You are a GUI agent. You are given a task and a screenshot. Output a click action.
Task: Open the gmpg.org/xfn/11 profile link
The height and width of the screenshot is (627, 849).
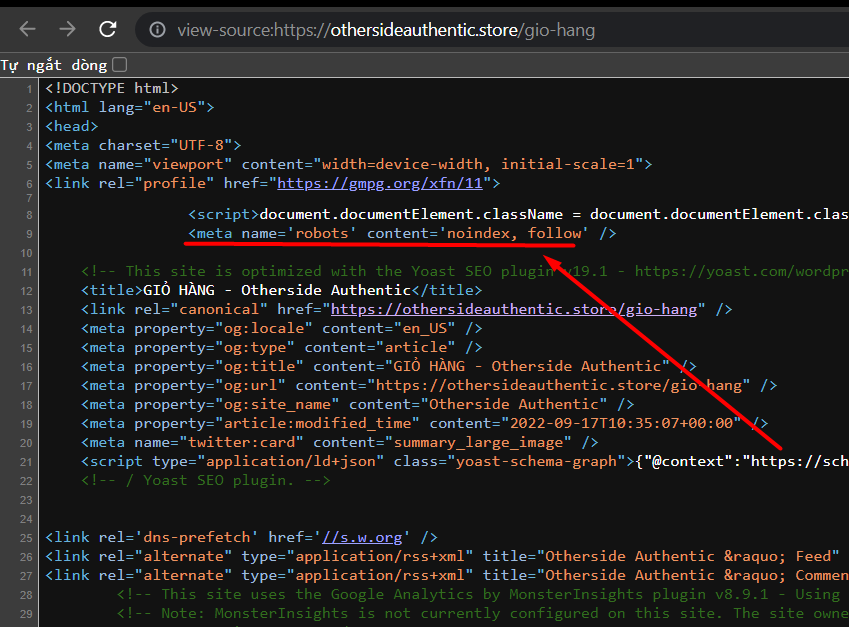(x=380, y=184)
